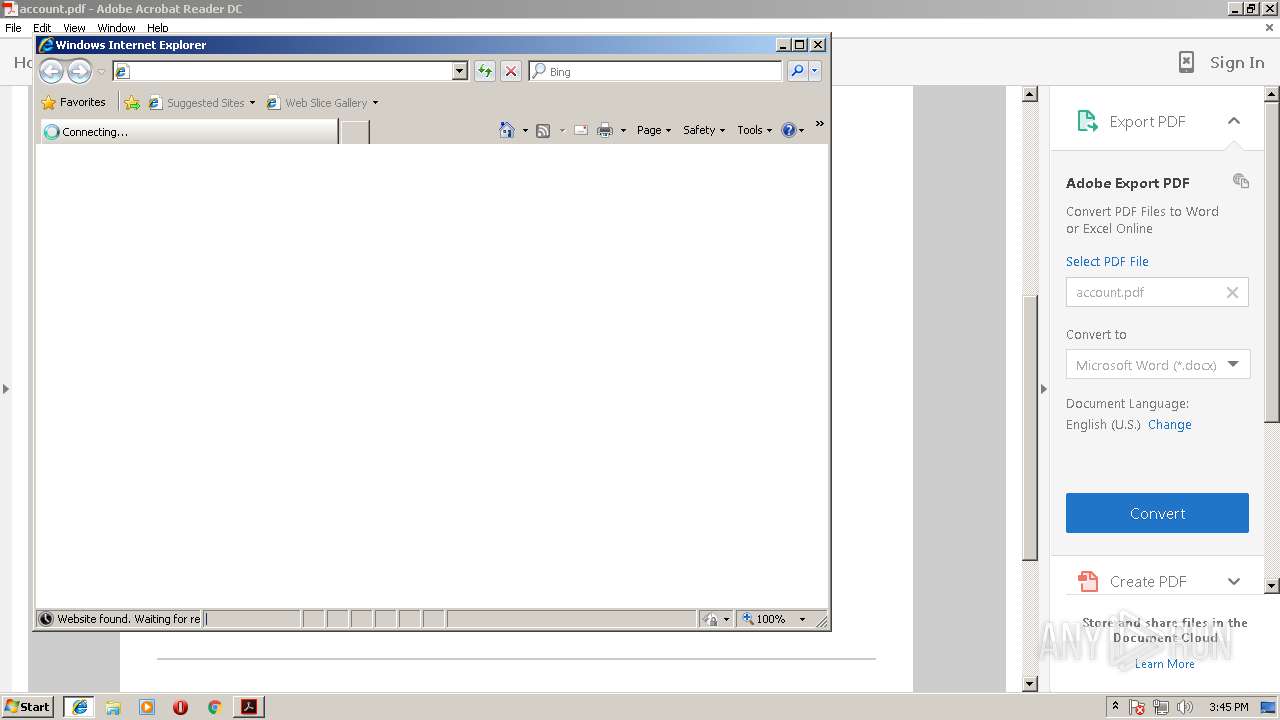
Task: Add current page to Favorites bar
Action: click(x=132, y=102)
